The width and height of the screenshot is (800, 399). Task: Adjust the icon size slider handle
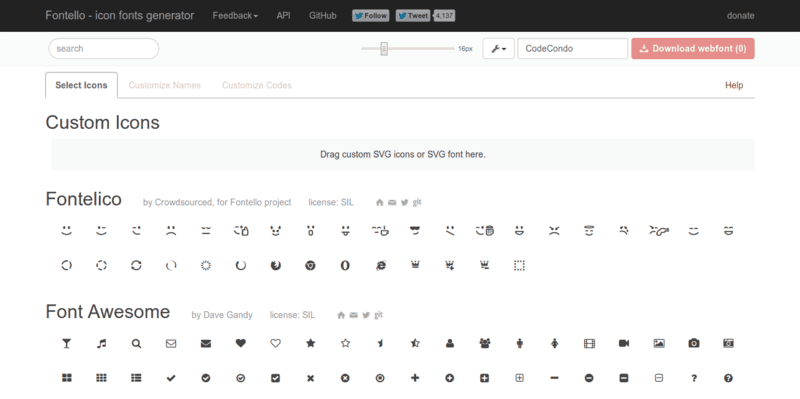(x=384, y=48)
